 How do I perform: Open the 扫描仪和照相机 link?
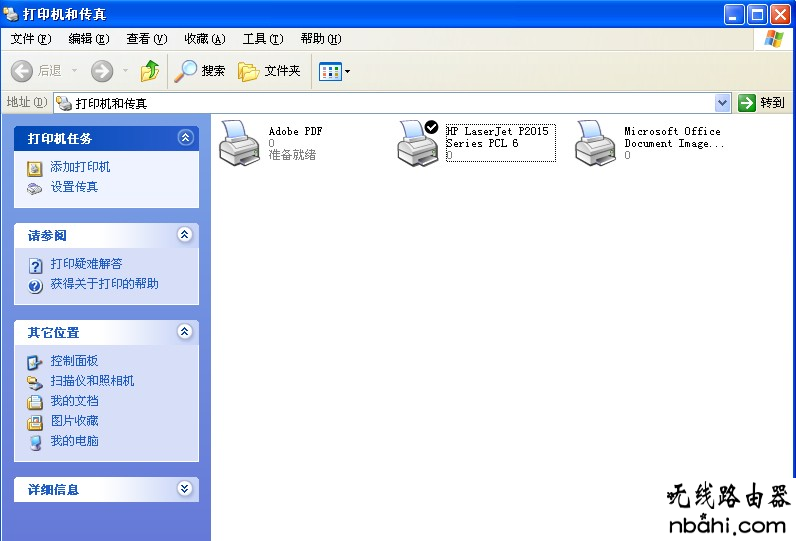92,381
